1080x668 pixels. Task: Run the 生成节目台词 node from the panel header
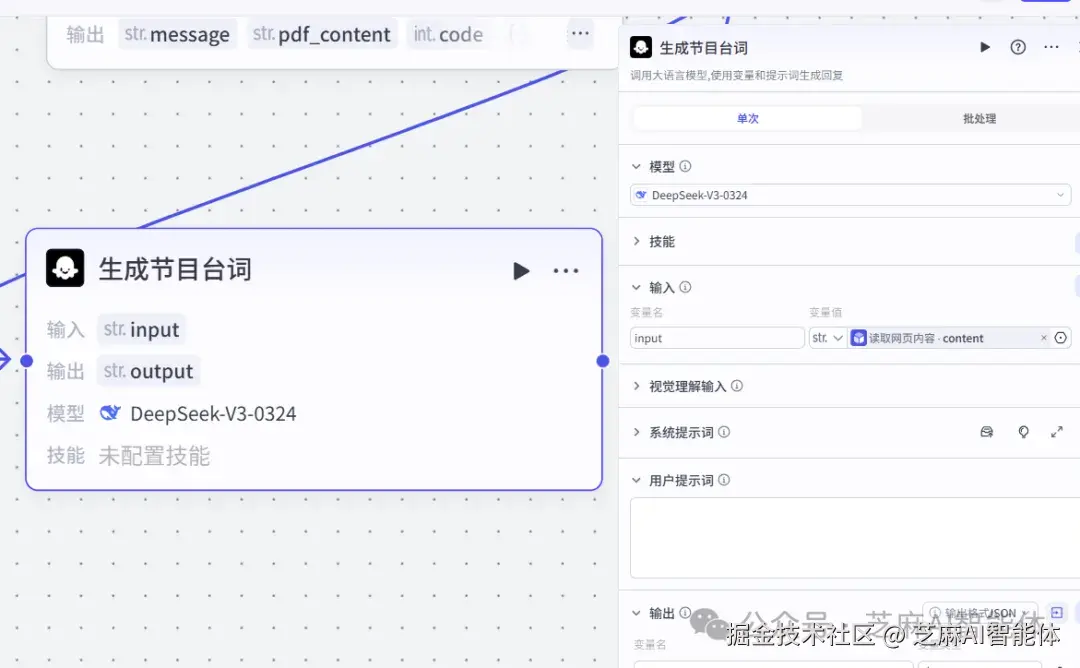(984, 47)
